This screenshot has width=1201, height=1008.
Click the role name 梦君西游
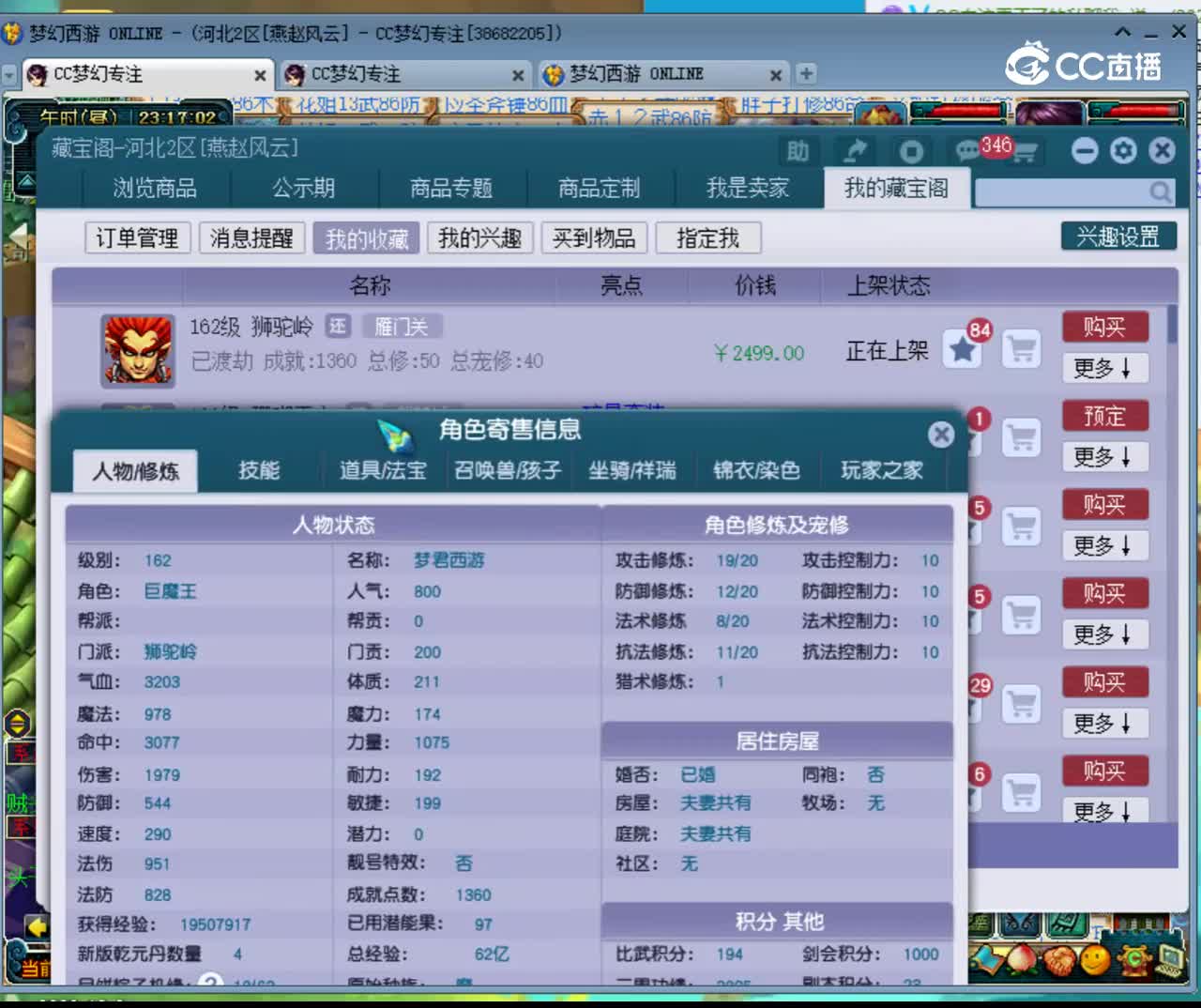449,560
